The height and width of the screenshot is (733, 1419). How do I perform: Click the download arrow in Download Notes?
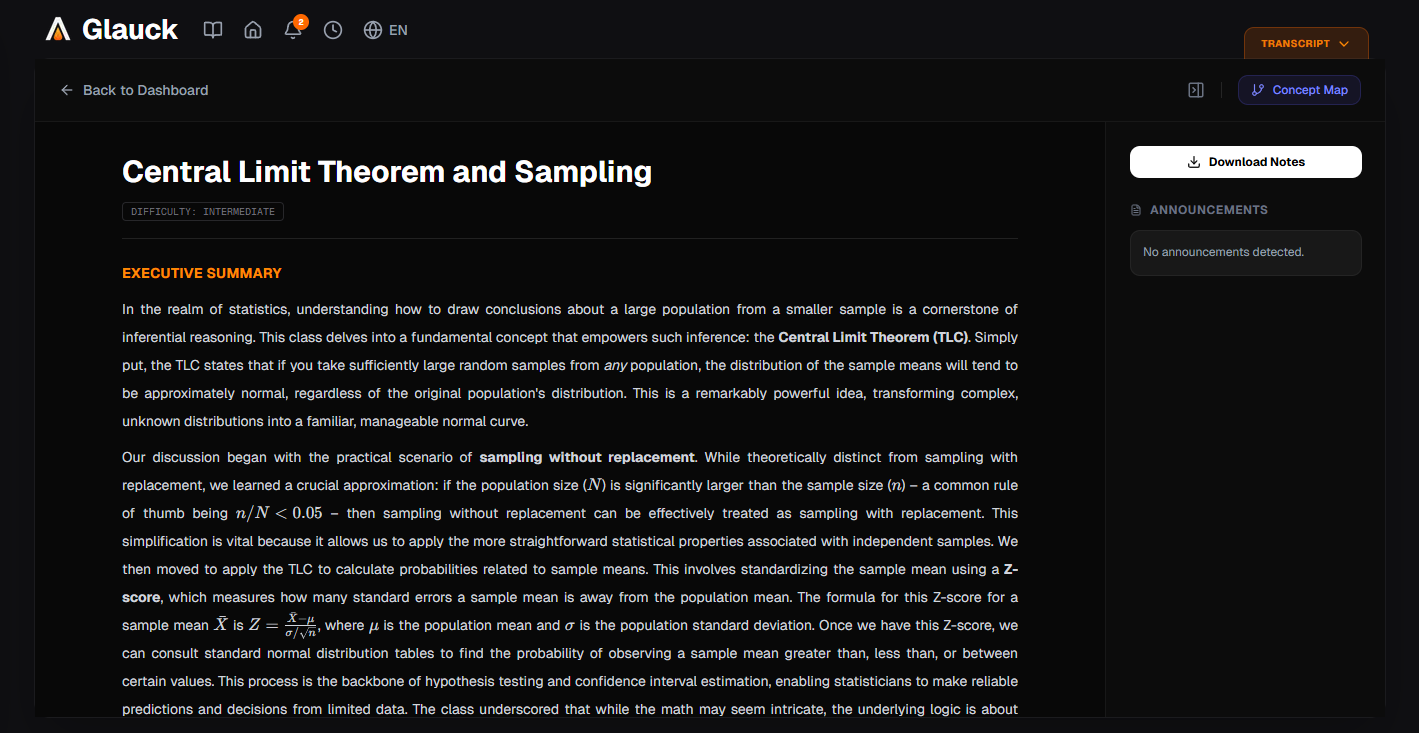point(1192,161)
